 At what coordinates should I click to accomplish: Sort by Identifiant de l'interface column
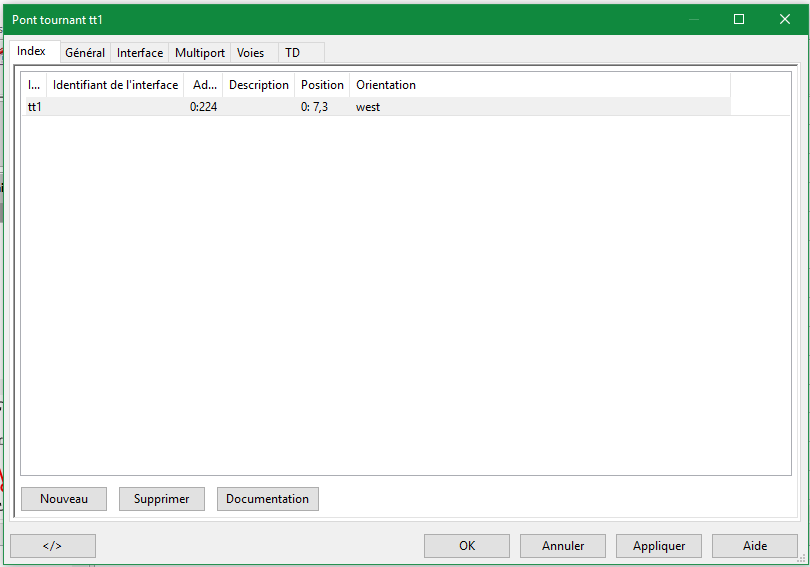[115, 85]
